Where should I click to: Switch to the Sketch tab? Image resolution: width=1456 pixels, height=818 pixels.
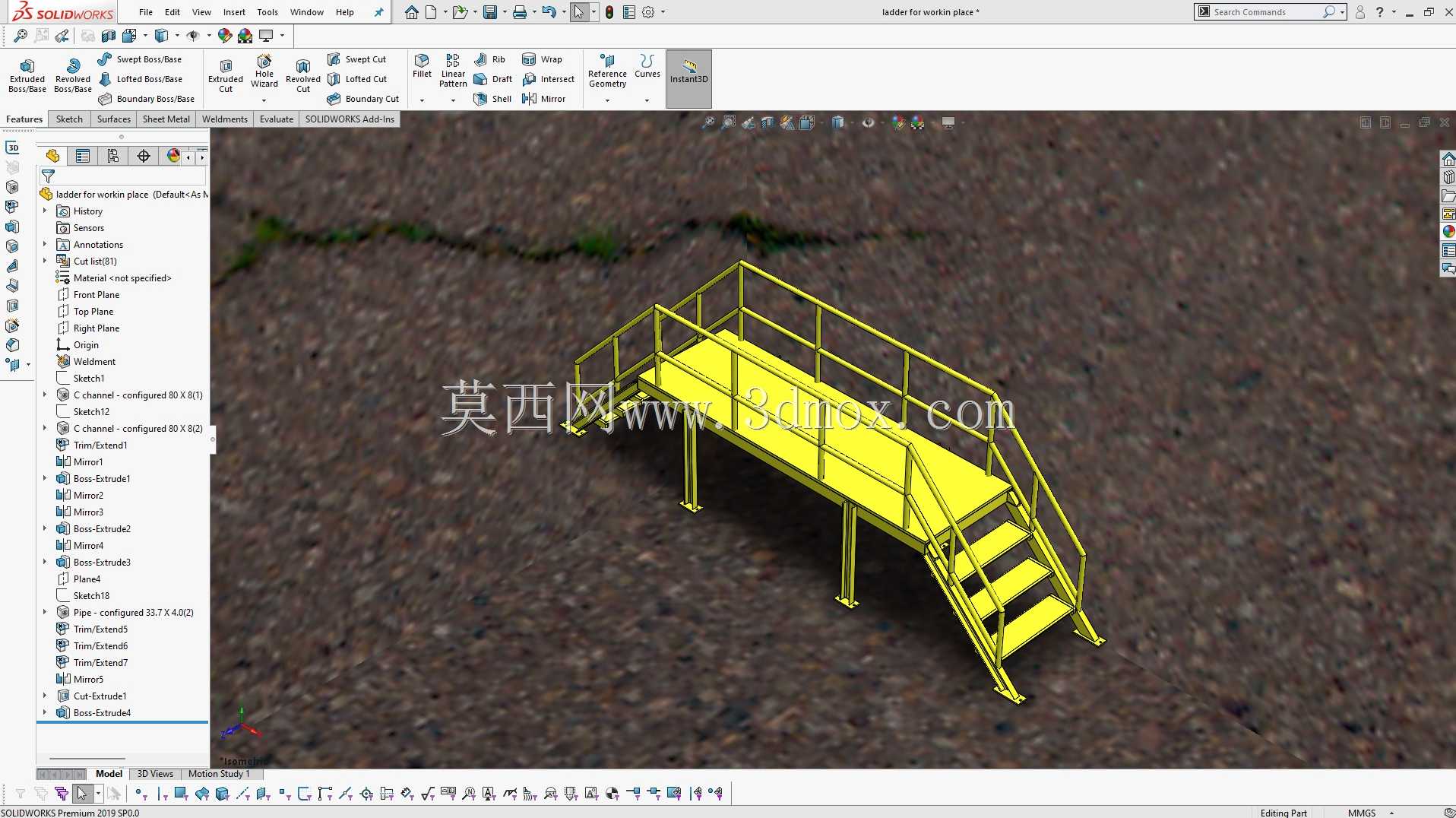69,119
